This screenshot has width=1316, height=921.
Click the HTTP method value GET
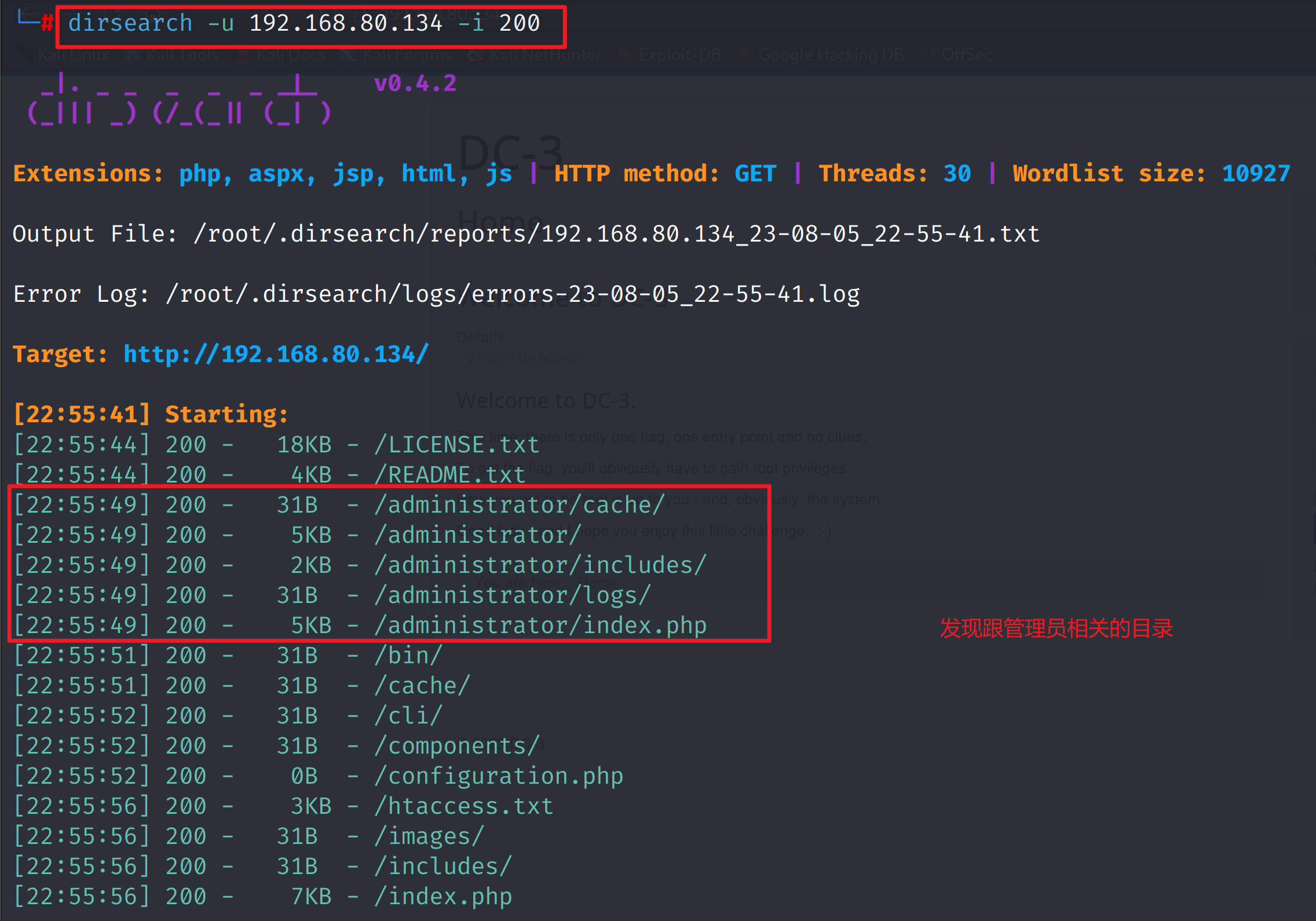point(755,174)
